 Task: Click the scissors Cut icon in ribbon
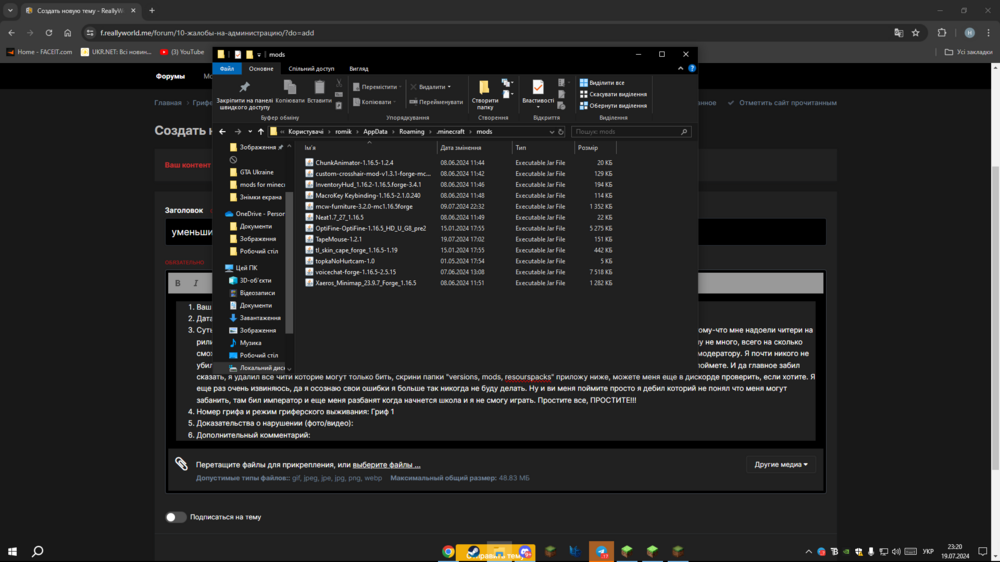[339, 84]
